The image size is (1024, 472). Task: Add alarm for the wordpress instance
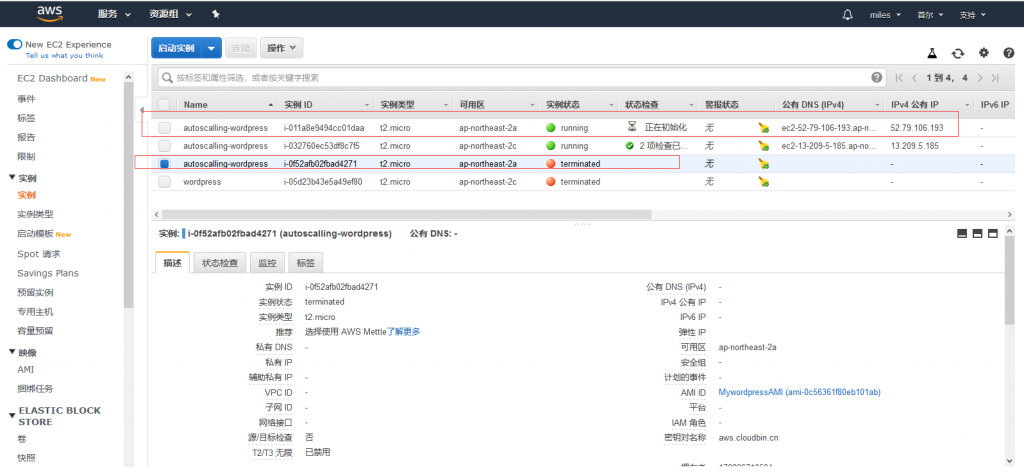coord(763,182)
